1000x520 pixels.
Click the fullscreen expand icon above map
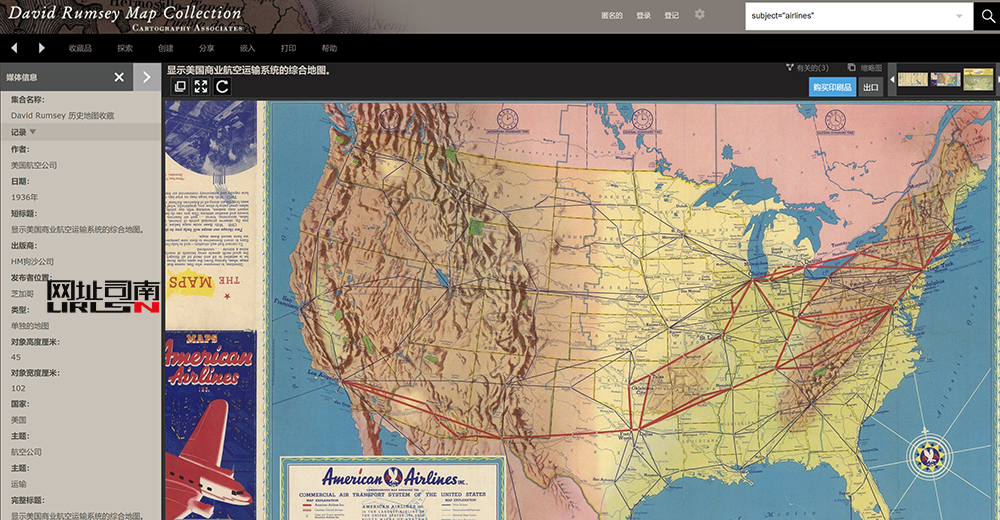[x=201, y=87]
